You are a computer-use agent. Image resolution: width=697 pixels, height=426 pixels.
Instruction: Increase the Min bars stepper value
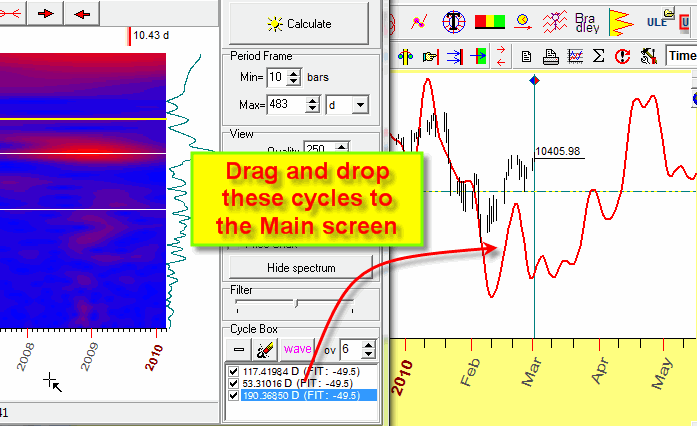pos(293,73)
